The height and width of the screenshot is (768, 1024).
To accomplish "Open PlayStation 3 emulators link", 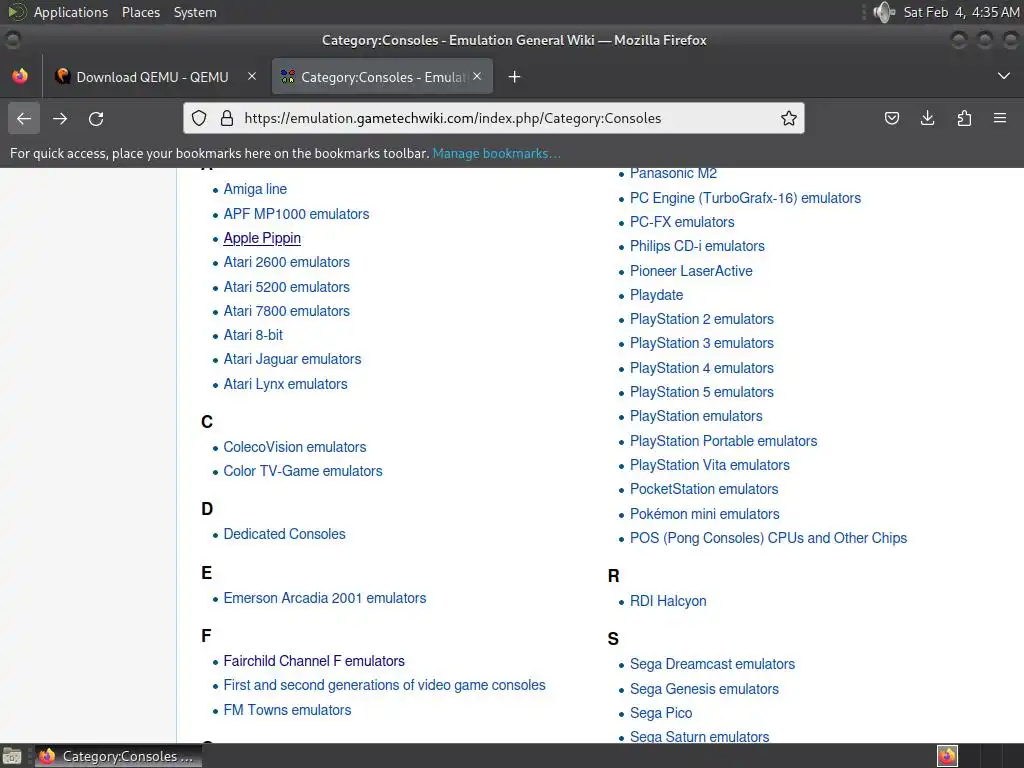I will pyautogui.click(x=701, y=344).
